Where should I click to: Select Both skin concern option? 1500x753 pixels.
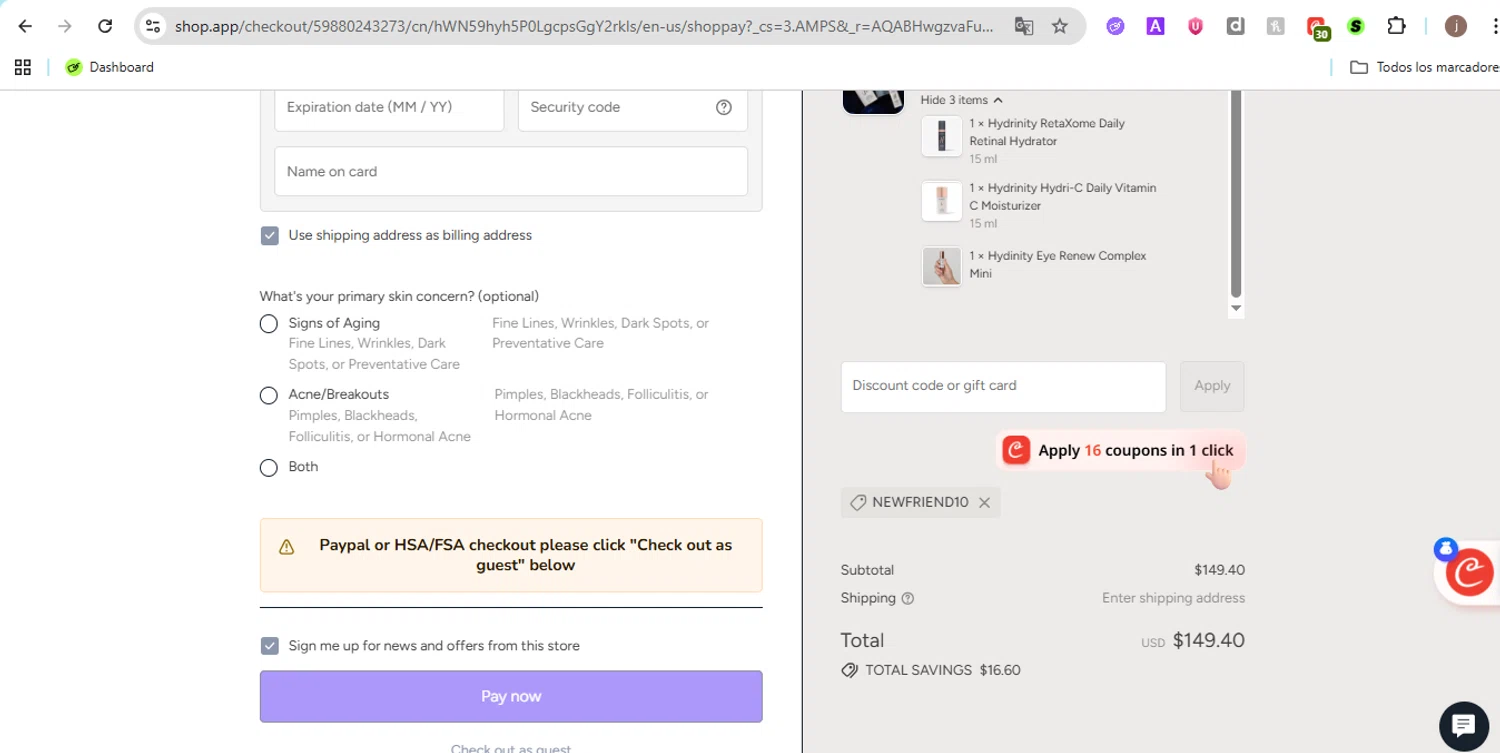269,467
